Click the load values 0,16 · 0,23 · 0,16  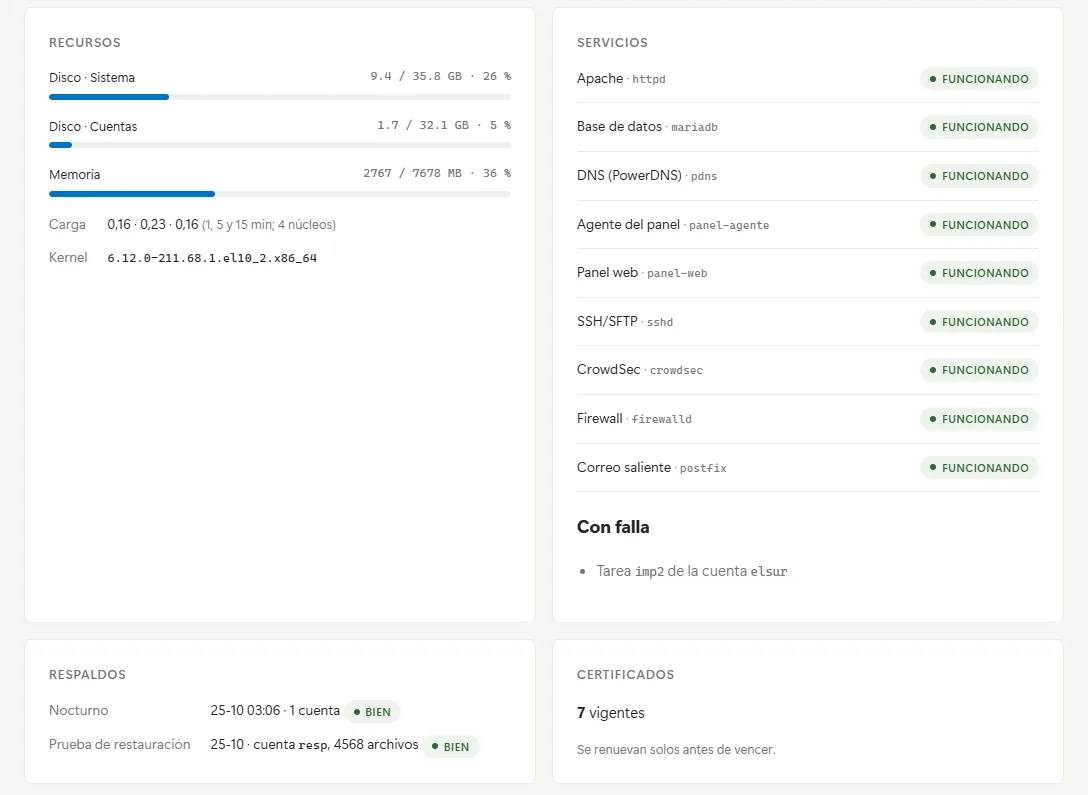153,224
